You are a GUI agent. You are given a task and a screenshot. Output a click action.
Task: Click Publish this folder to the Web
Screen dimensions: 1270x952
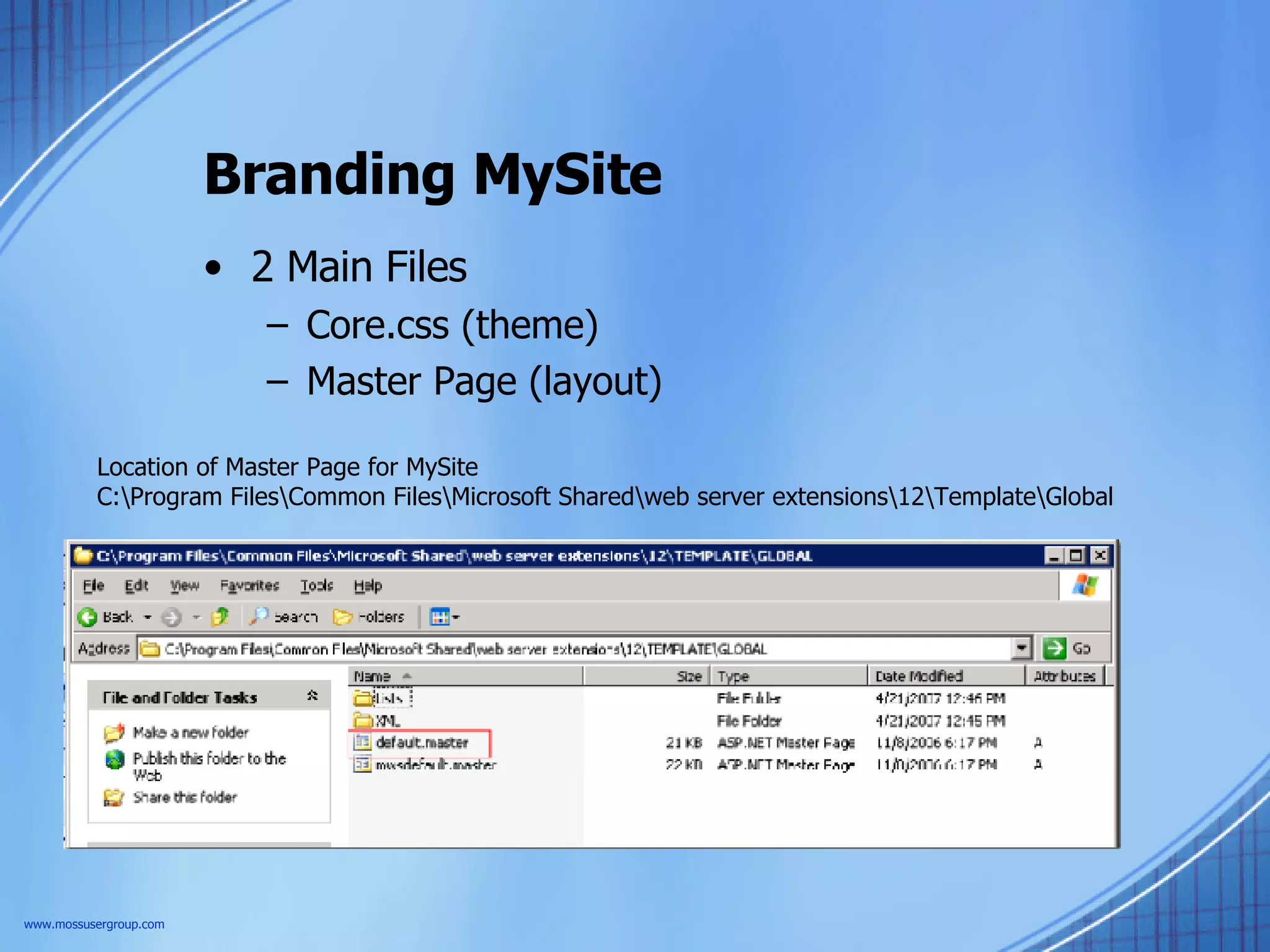point(209,766)
